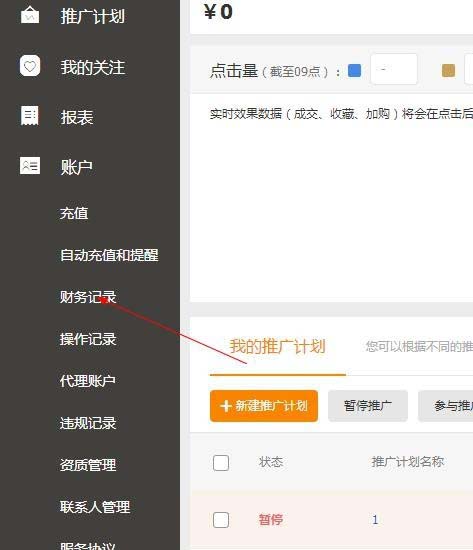Screen dimensions: 473x550
Task: Toggle the select-all checkbox in table header
Action: [221, 463]
